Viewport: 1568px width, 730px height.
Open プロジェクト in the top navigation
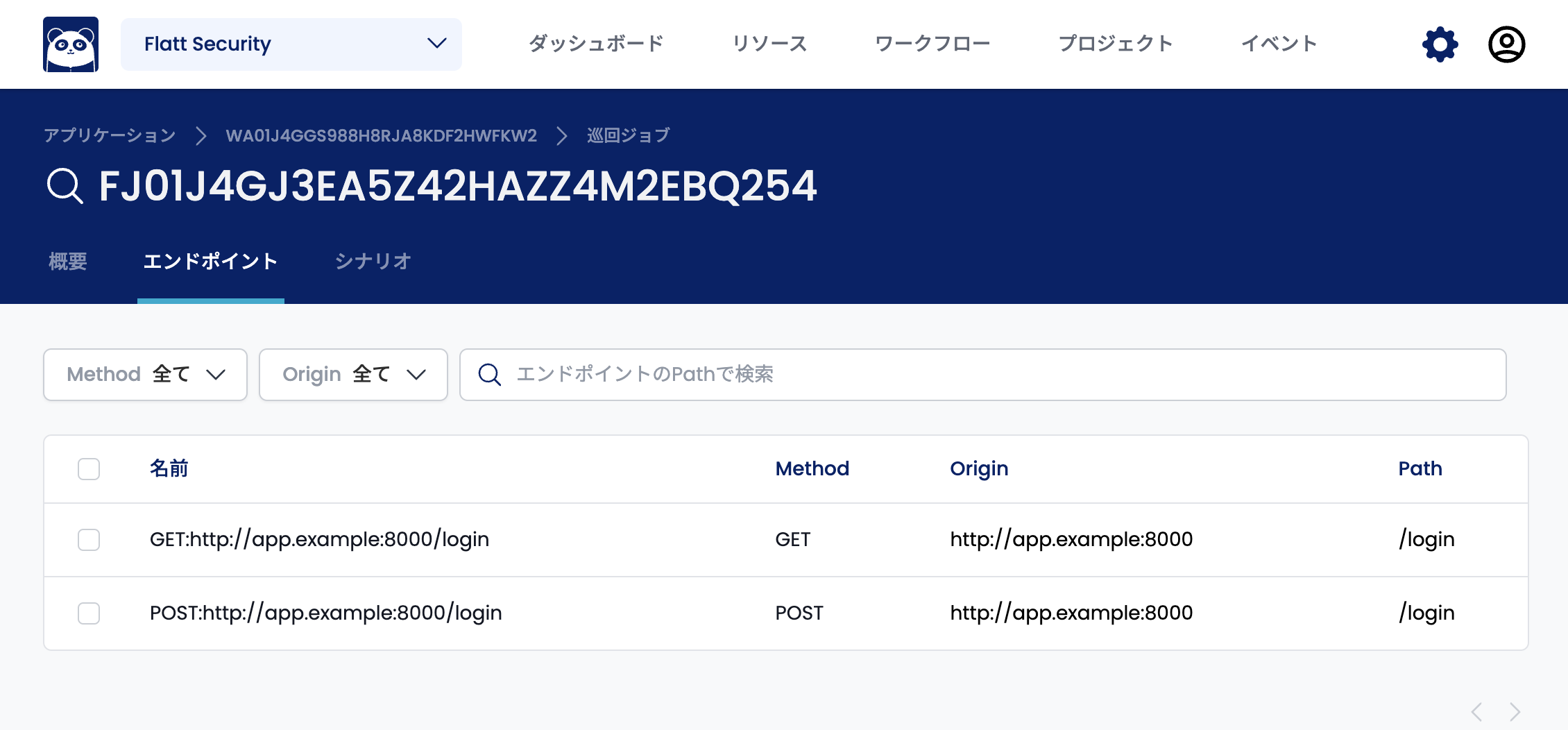tap(1116, 44)
